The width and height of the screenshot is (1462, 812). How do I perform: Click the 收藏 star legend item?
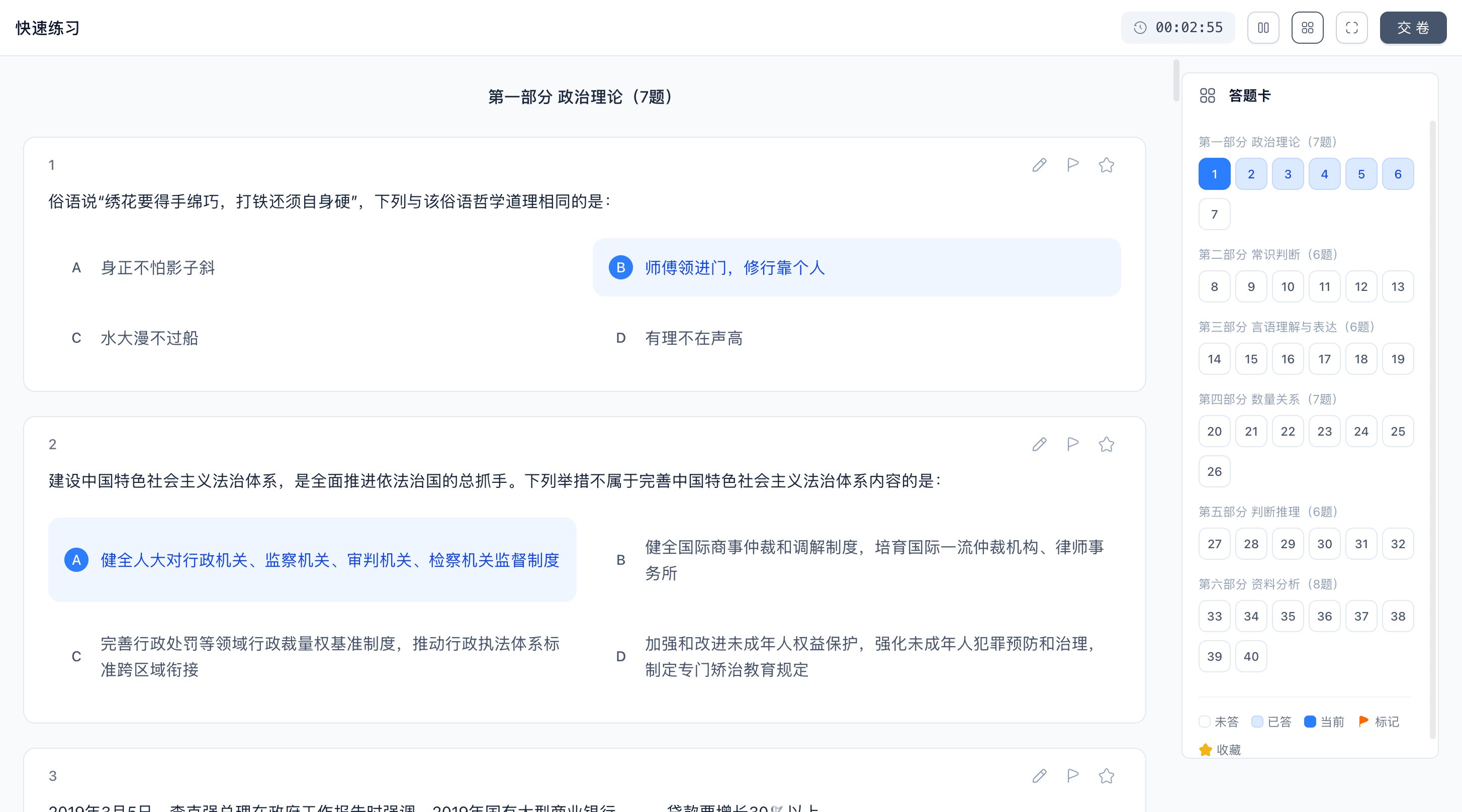[x=1220, y=750]
